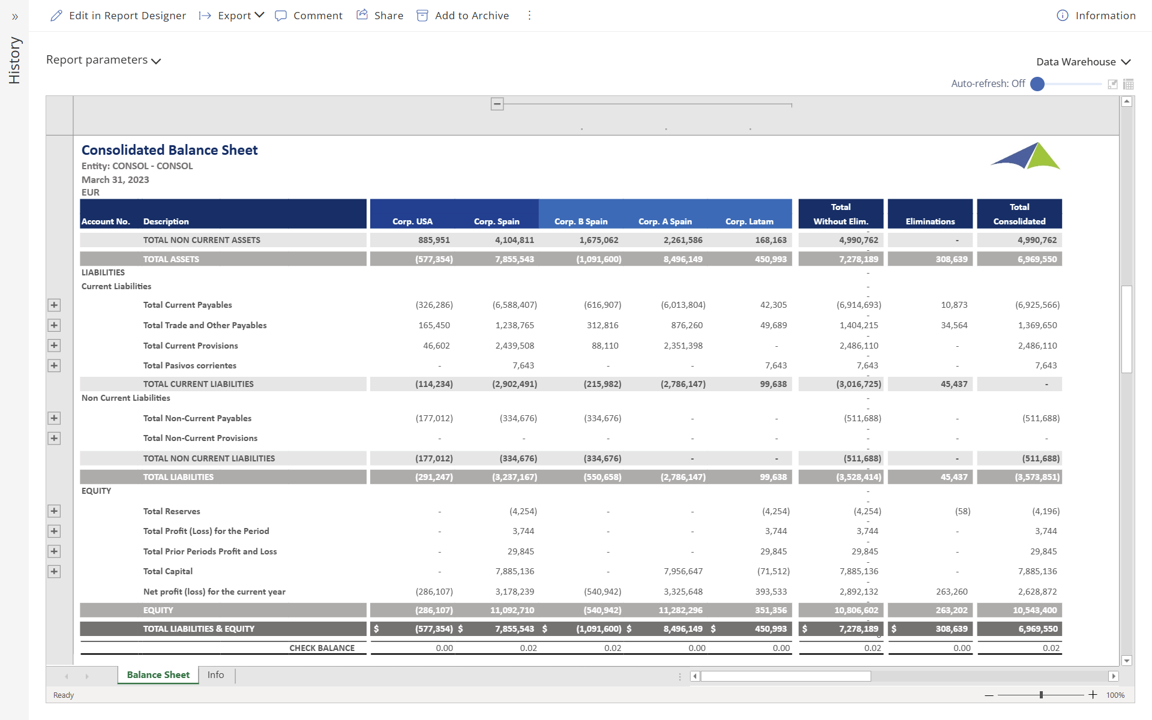
Task: Click the table grid icon near Auto-refresh
Action: (1128, 84)
